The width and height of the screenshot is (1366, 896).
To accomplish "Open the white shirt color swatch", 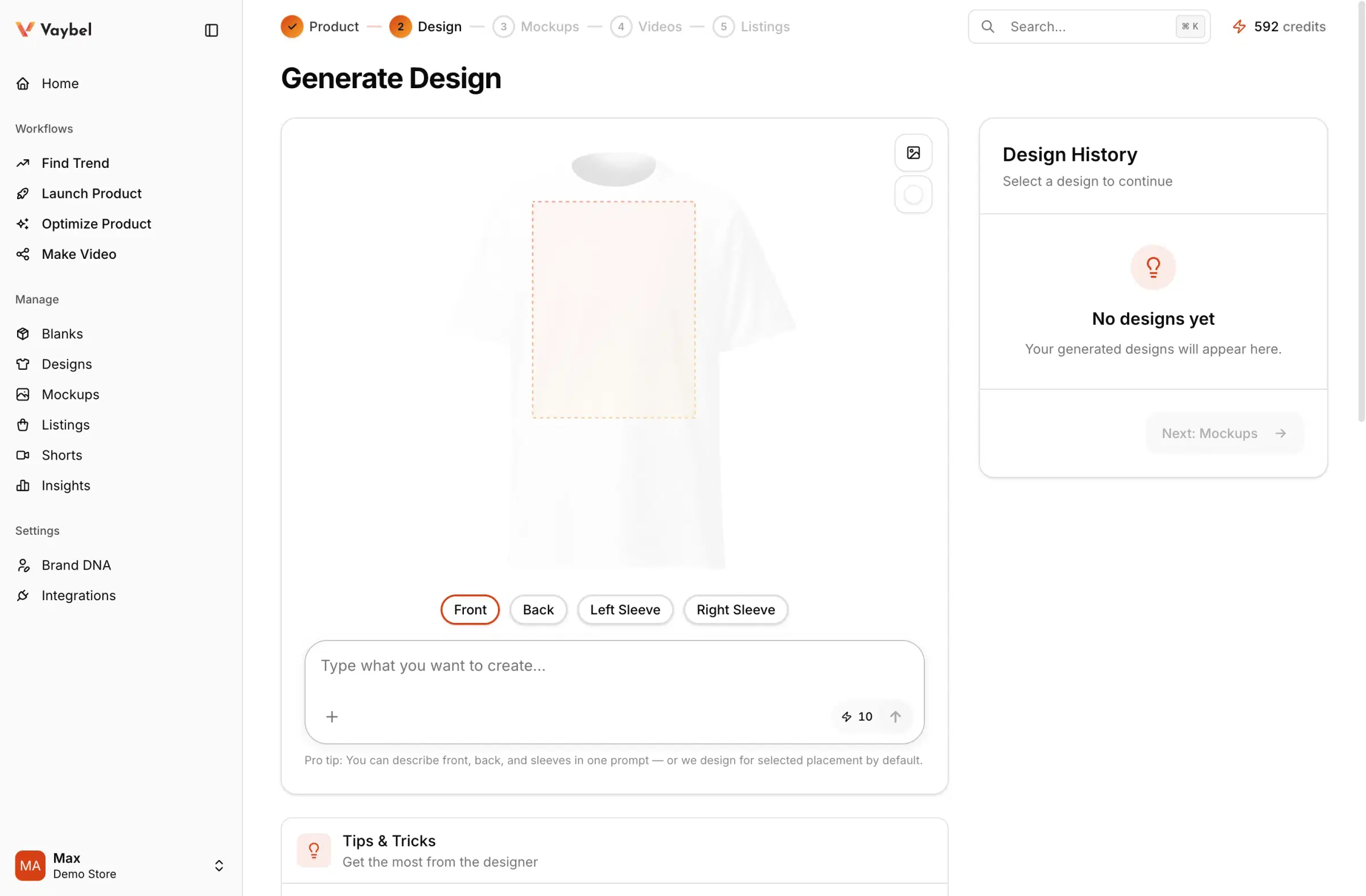I will (x=913, y=195).
